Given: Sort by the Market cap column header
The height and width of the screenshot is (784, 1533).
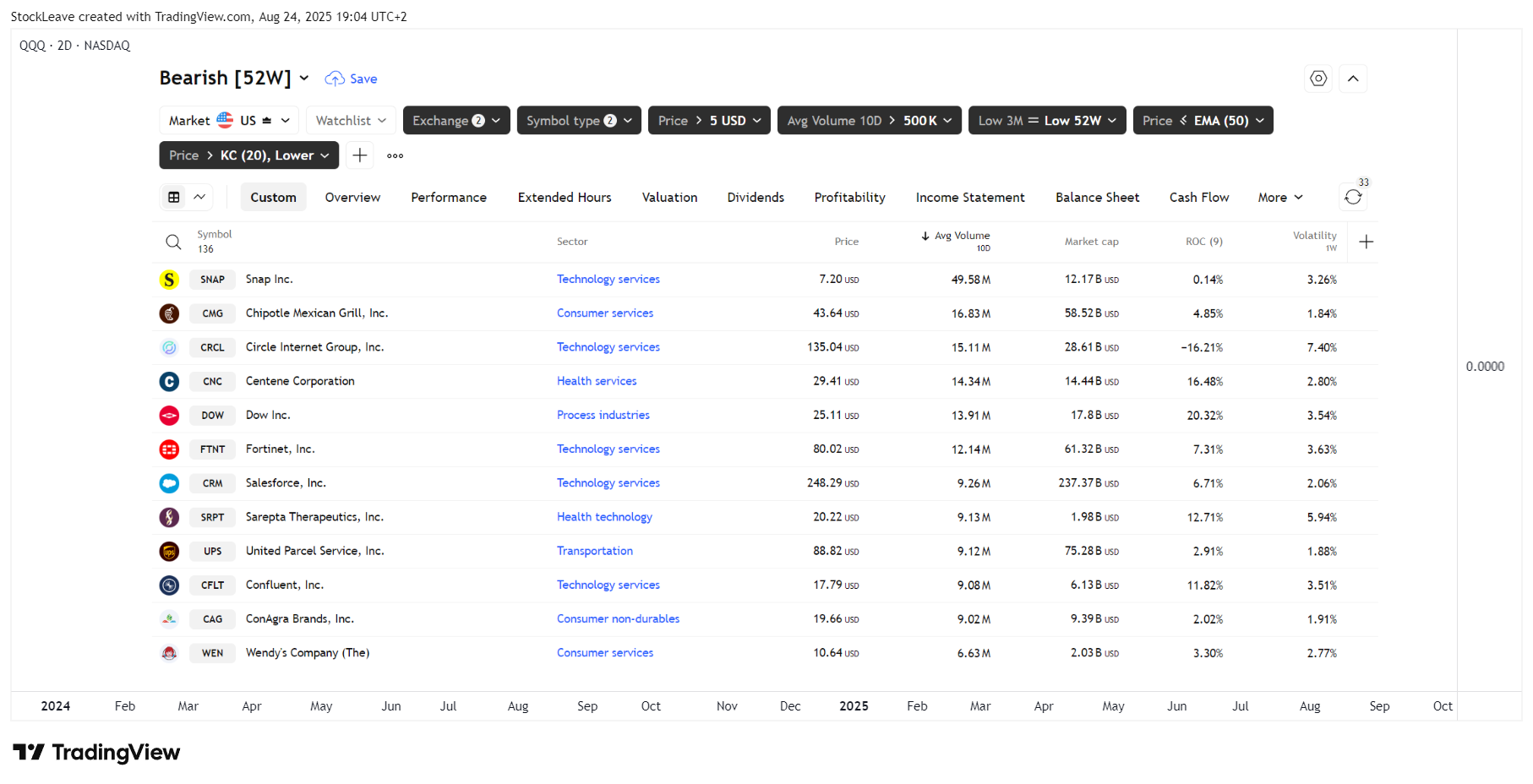Looking at the screenshot, I should tap(1091, 242).
